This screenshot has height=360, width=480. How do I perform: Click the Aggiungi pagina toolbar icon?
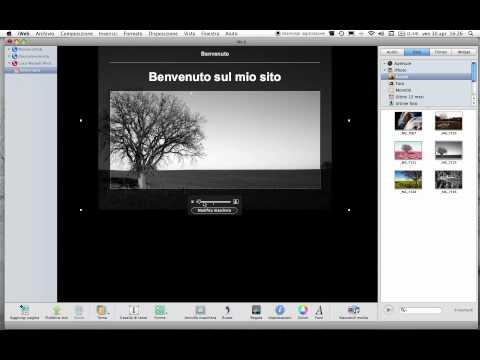(24, 310)
